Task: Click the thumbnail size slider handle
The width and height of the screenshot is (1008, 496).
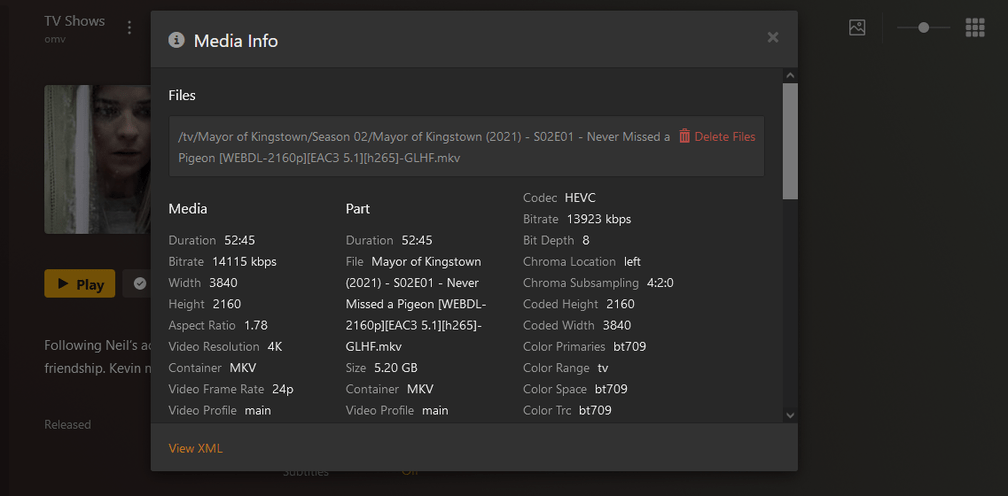Action: pyautogui.click(x=923, y=28)
